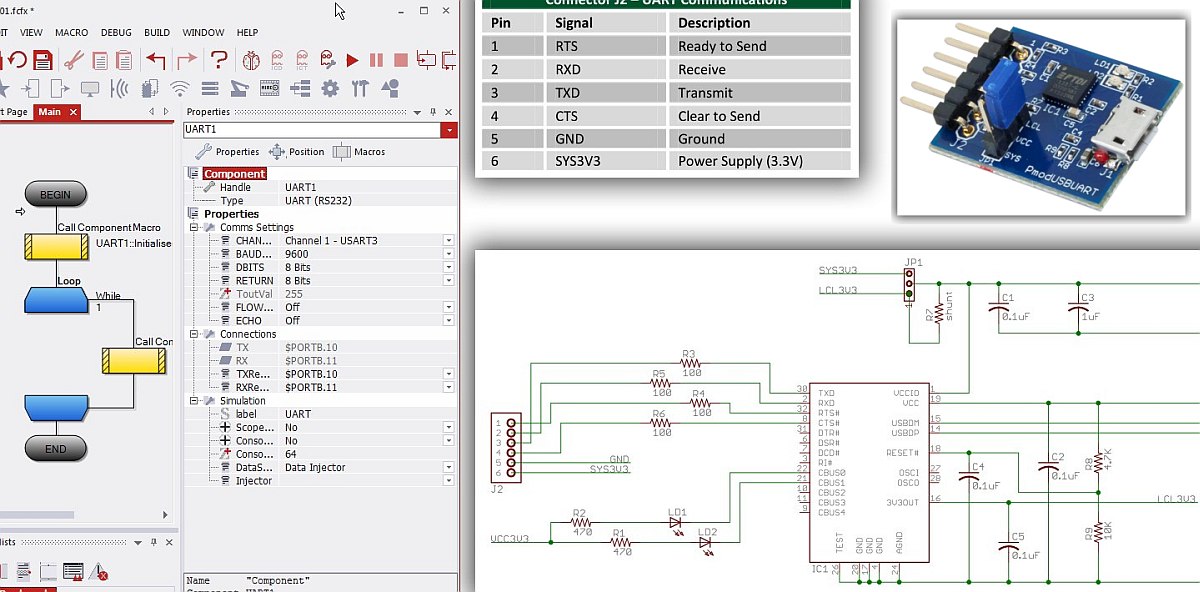Click the Redo arrow icon
The width and height of the screenshot is (1200, 592).
pos(187,60)
